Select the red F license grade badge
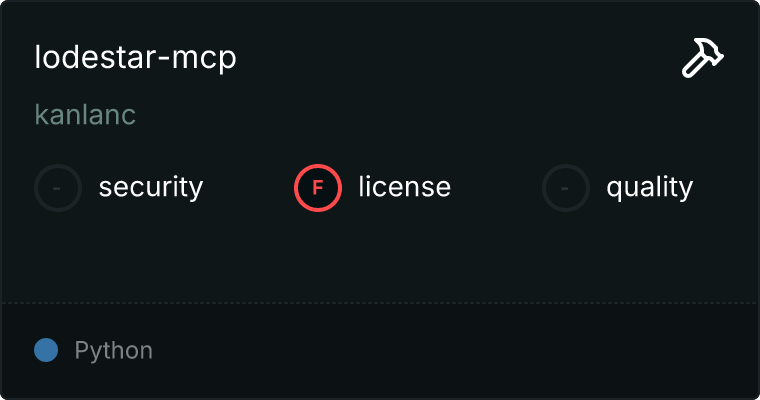Viewport: 760px width, 400px height. (x=317, y=188)
